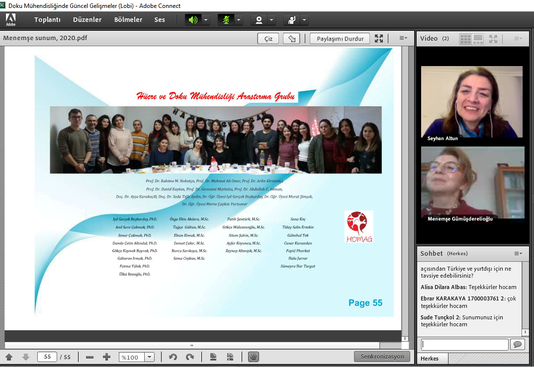Click the Çiz draw button
The height and width of the screenshot is (367, 534).
[x=268, y=38]
